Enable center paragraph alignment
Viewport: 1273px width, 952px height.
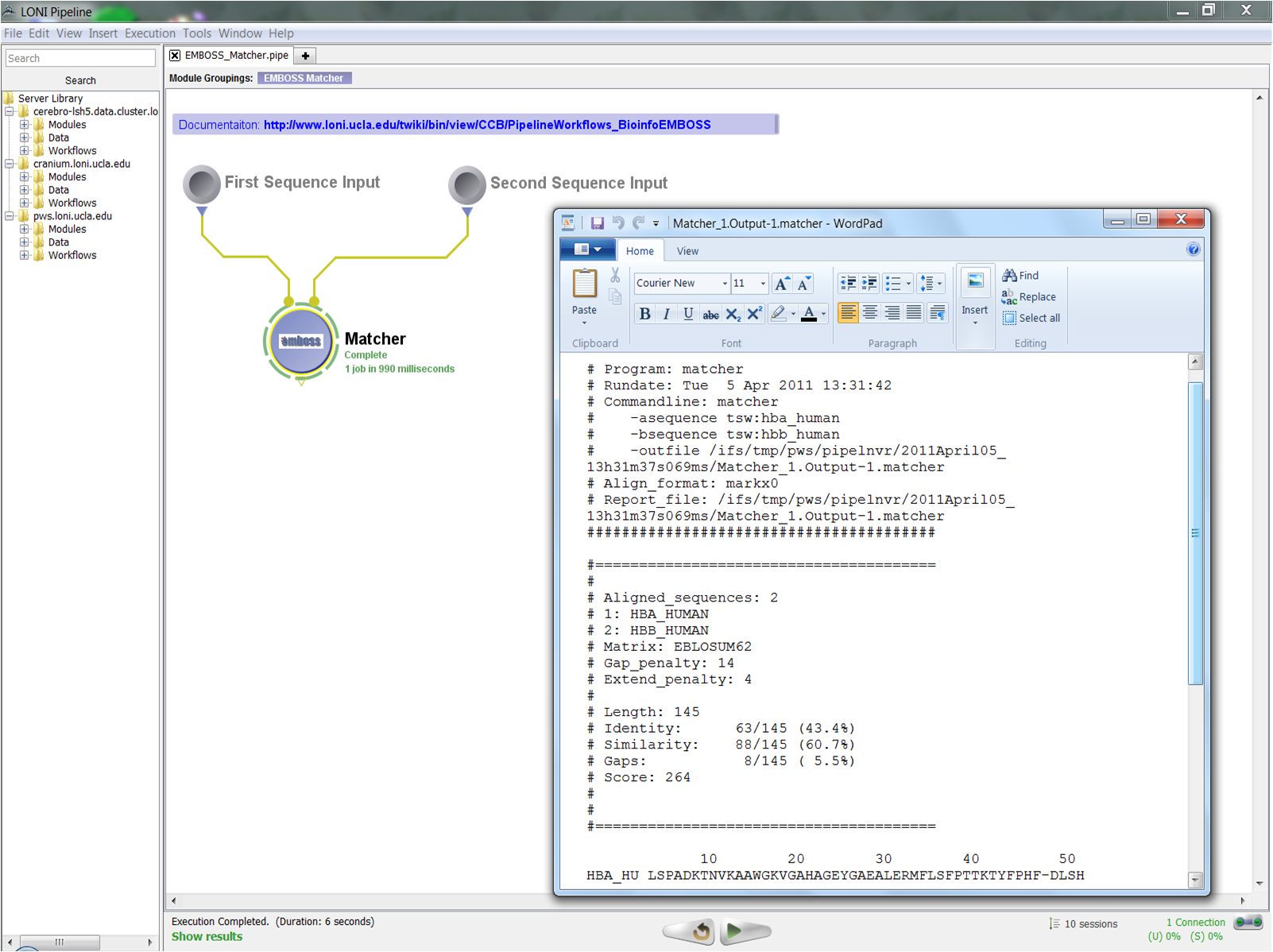(870, 313)
